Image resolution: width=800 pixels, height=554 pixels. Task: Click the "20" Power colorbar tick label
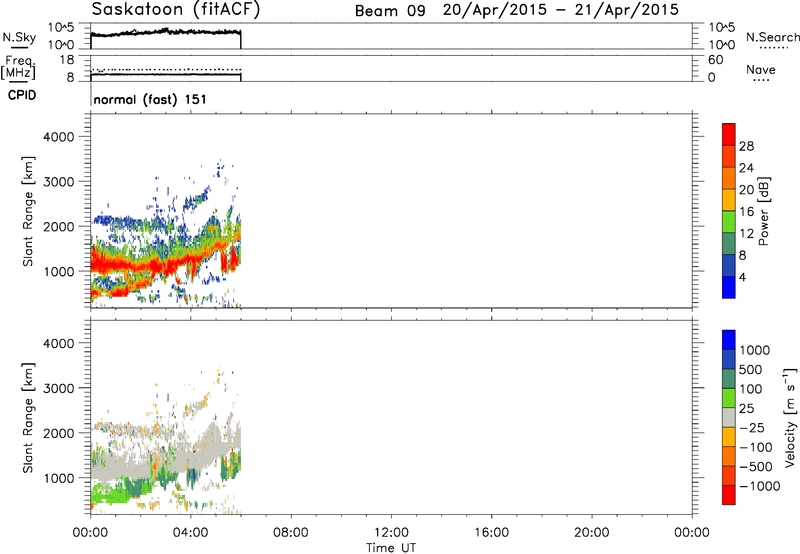[746, 190]
